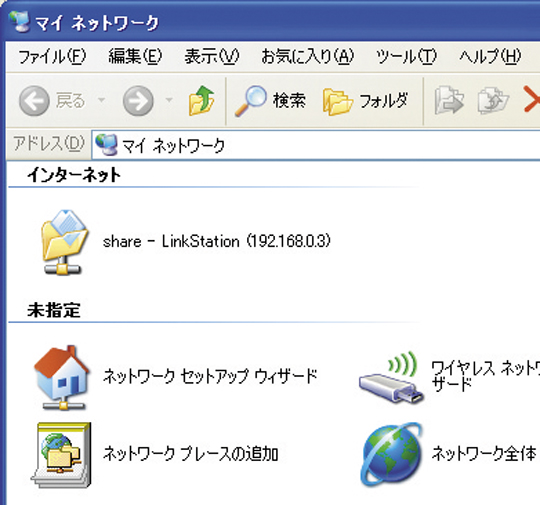Open the 編集(E) menu
Screen dimensions: 540x505
(x=135, y=56)
